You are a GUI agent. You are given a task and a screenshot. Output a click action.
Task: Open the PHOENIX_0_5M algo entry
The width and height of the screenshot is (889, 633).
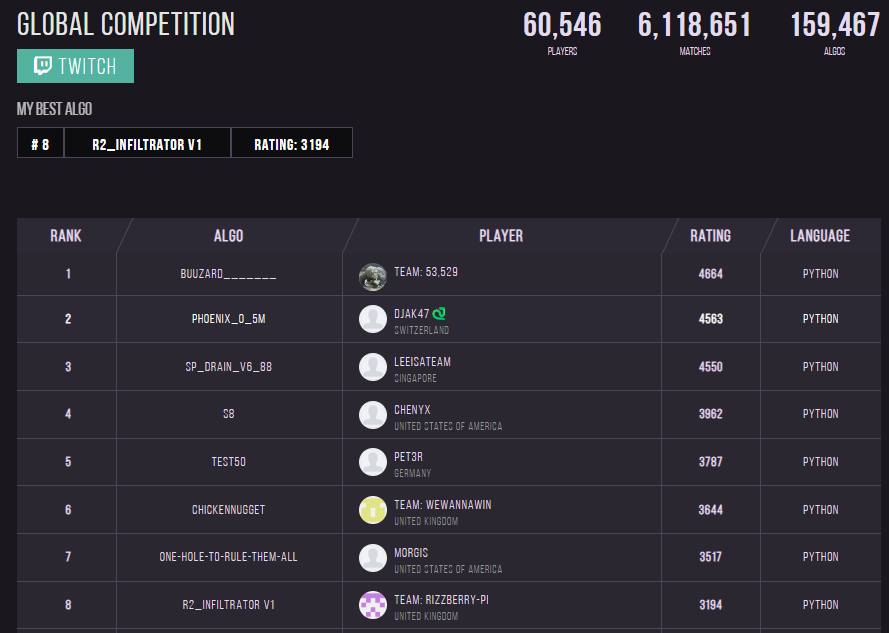tap(228, 319)
